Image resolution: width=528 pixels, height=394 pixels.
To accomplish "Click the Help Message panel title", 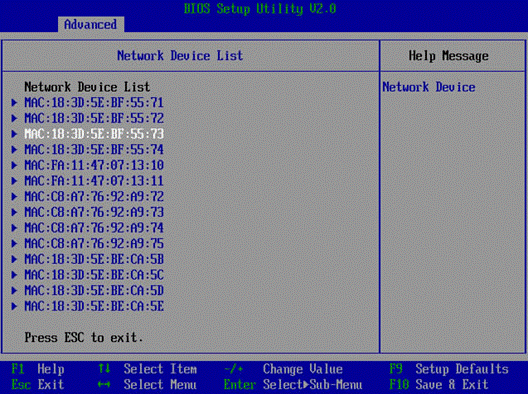I will pyautogui.click(x=449, y=56).
